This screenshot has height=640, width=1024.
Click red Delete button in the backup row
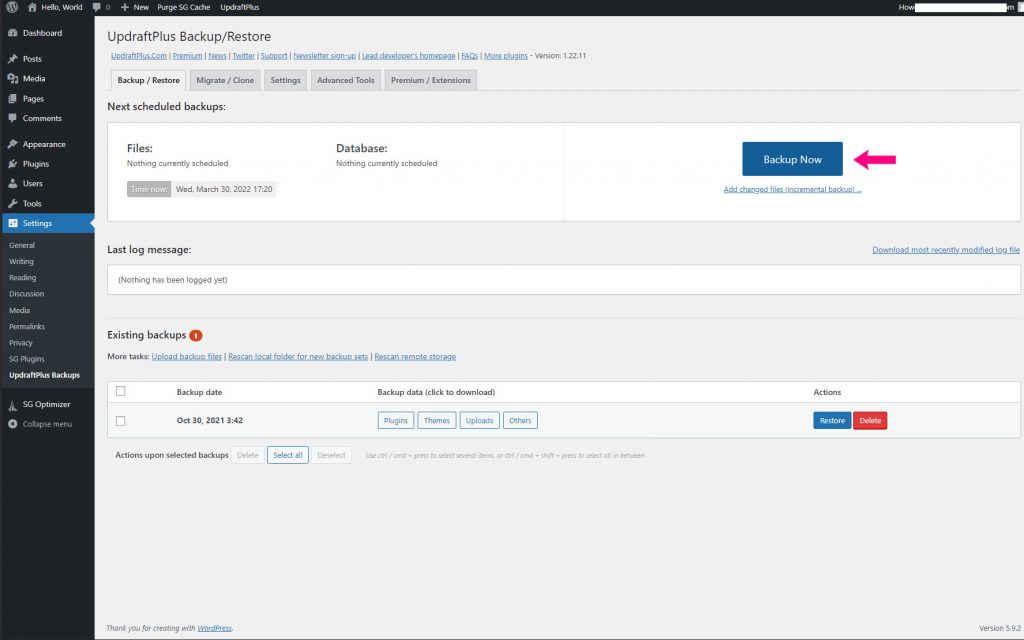(870, 421)
